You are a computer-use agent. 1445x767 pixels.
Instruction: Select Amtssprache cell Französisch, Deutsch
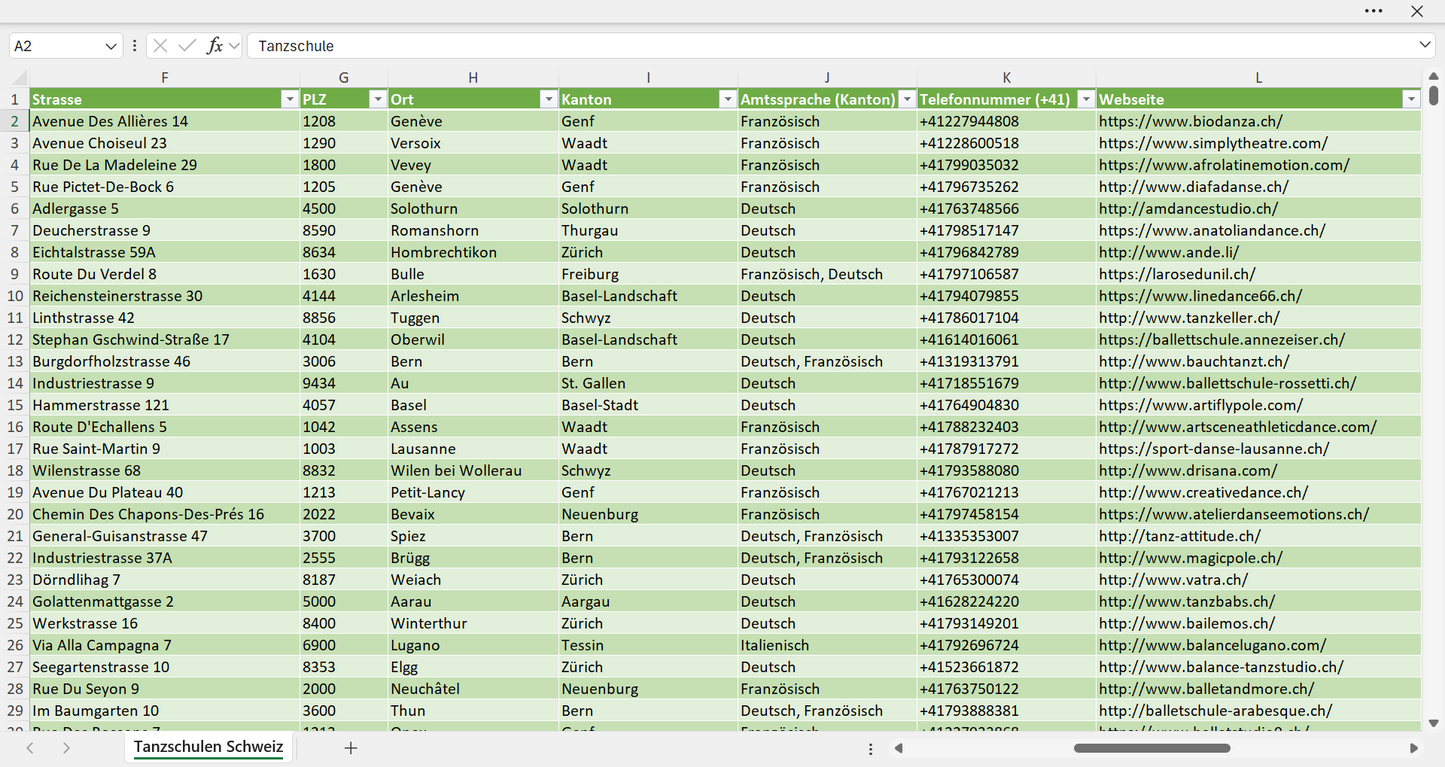pos(827,274)
